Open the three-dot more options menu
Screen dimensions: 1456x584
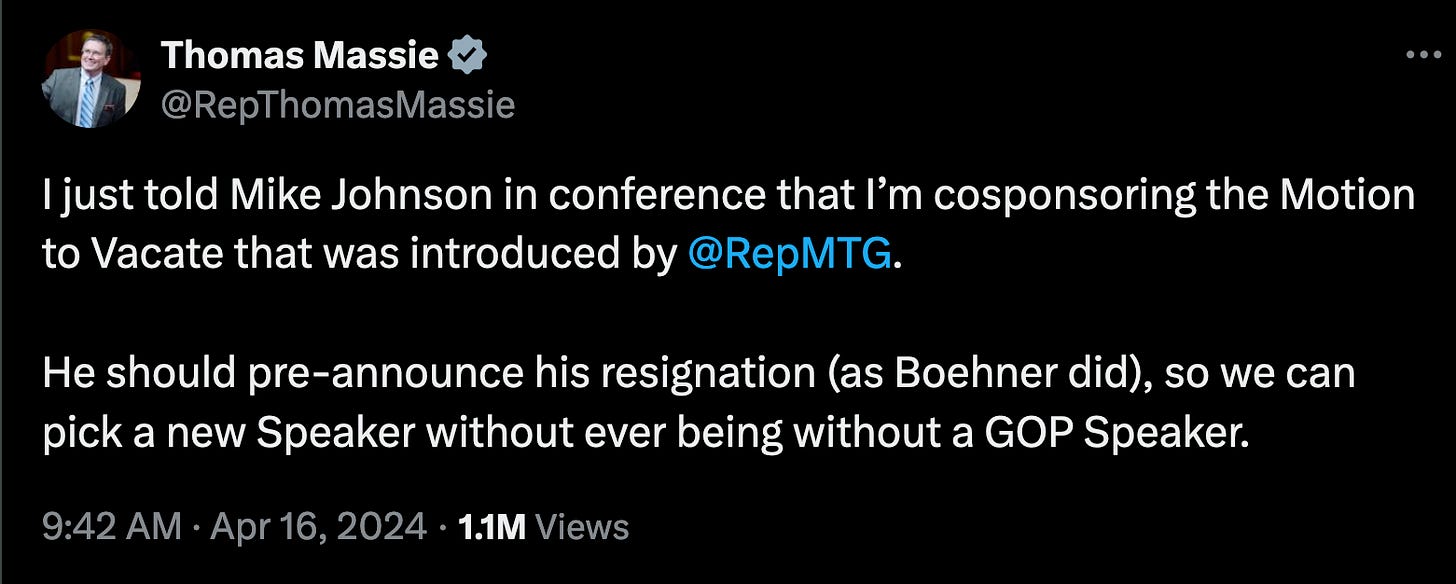1421,55
